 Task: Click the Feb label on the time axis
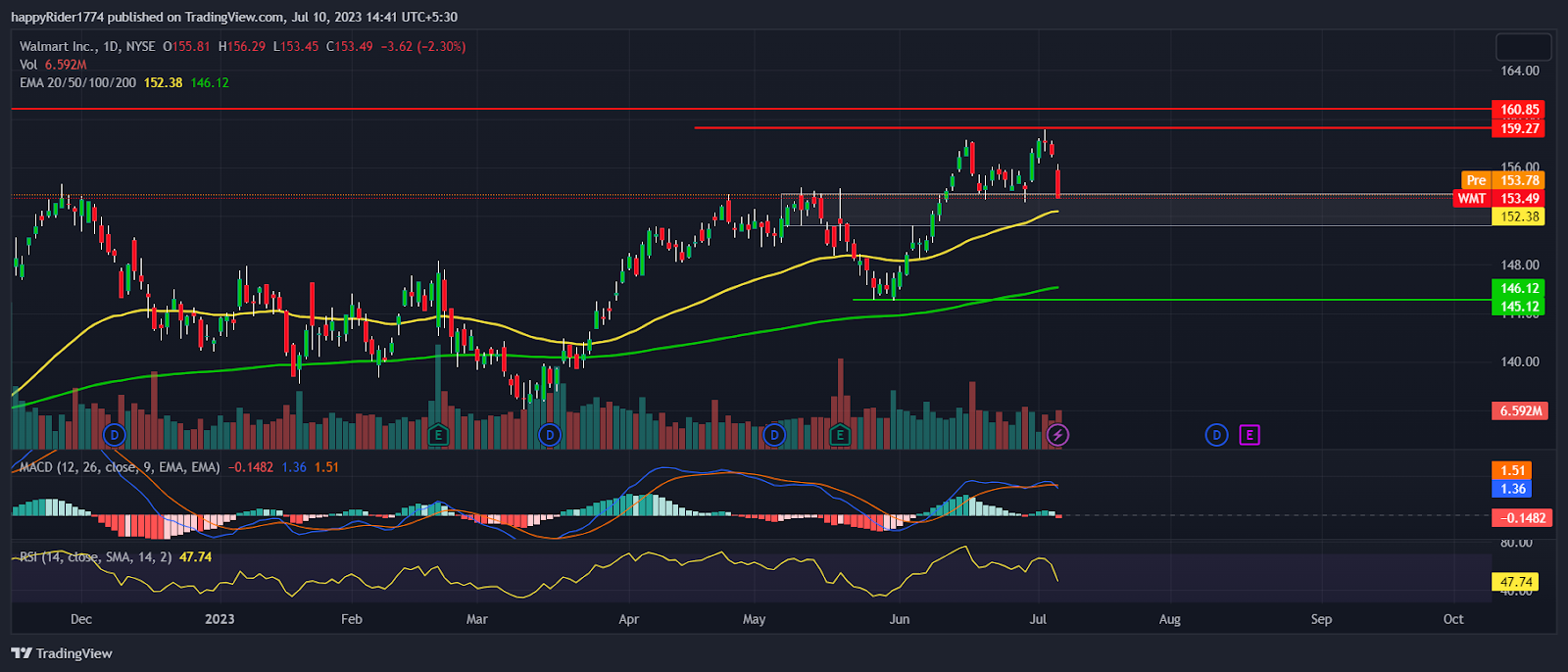(x=351, y=619)
